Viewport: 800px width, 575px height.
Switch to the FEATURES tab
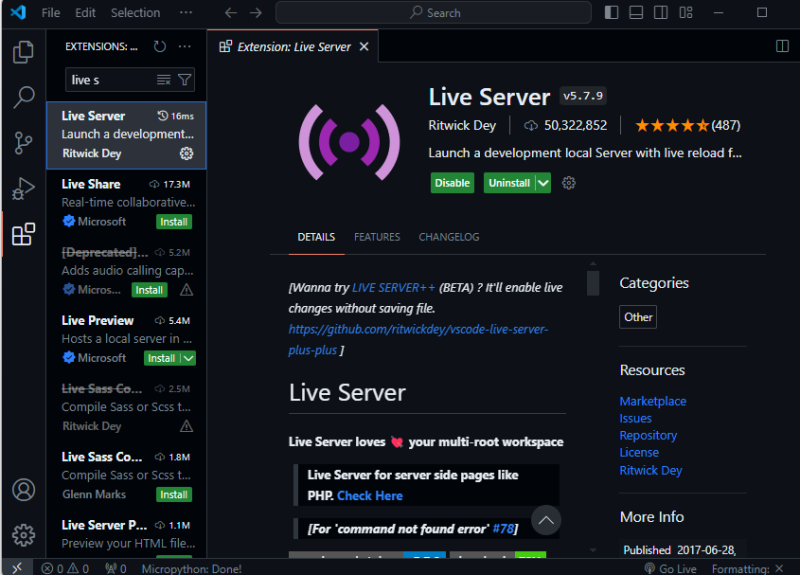click(x=377, y=237)
